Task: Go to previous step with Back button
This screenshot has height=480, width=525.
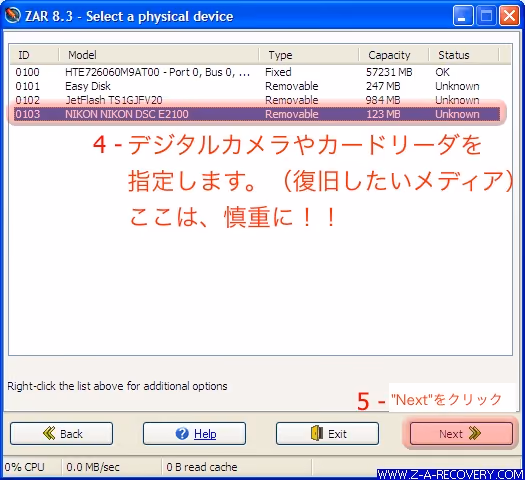Action: pos(62,433)
